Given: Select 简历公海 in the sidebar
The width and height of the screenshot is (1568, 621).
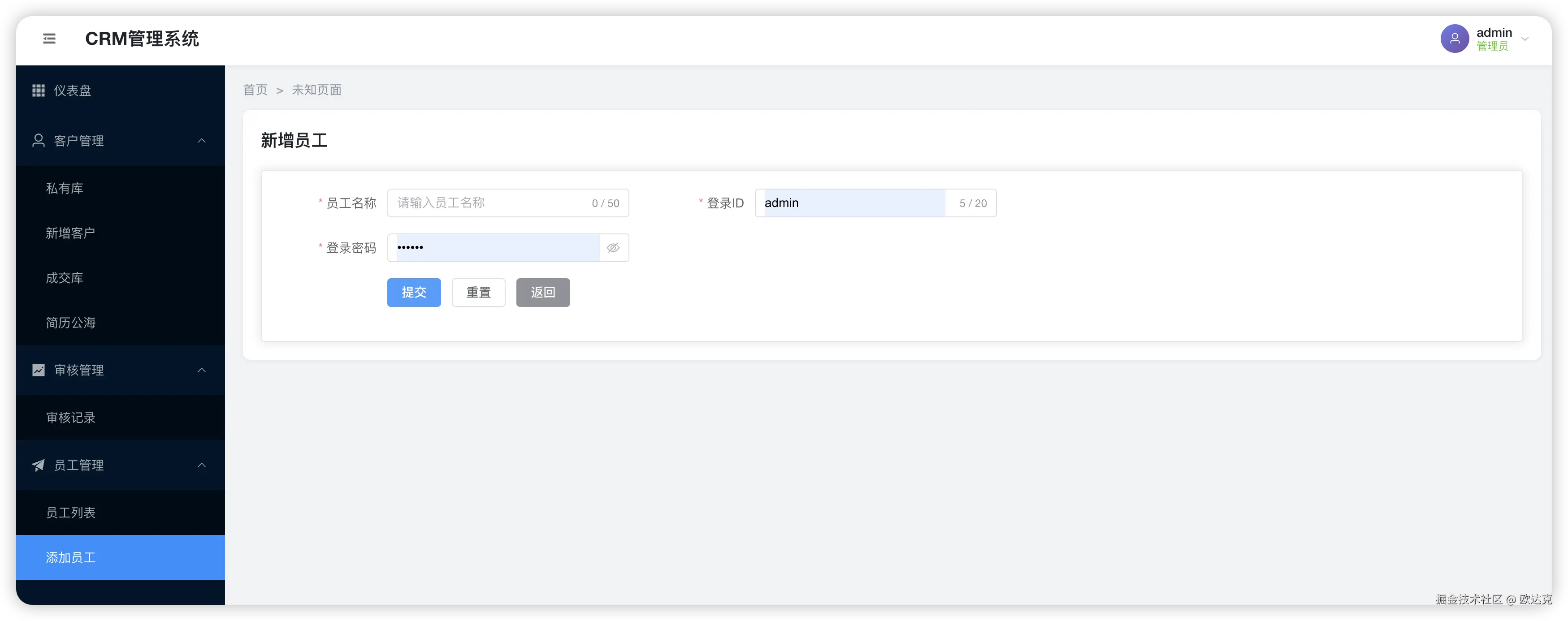Looking at the screenshot, I should click(71, 323).
